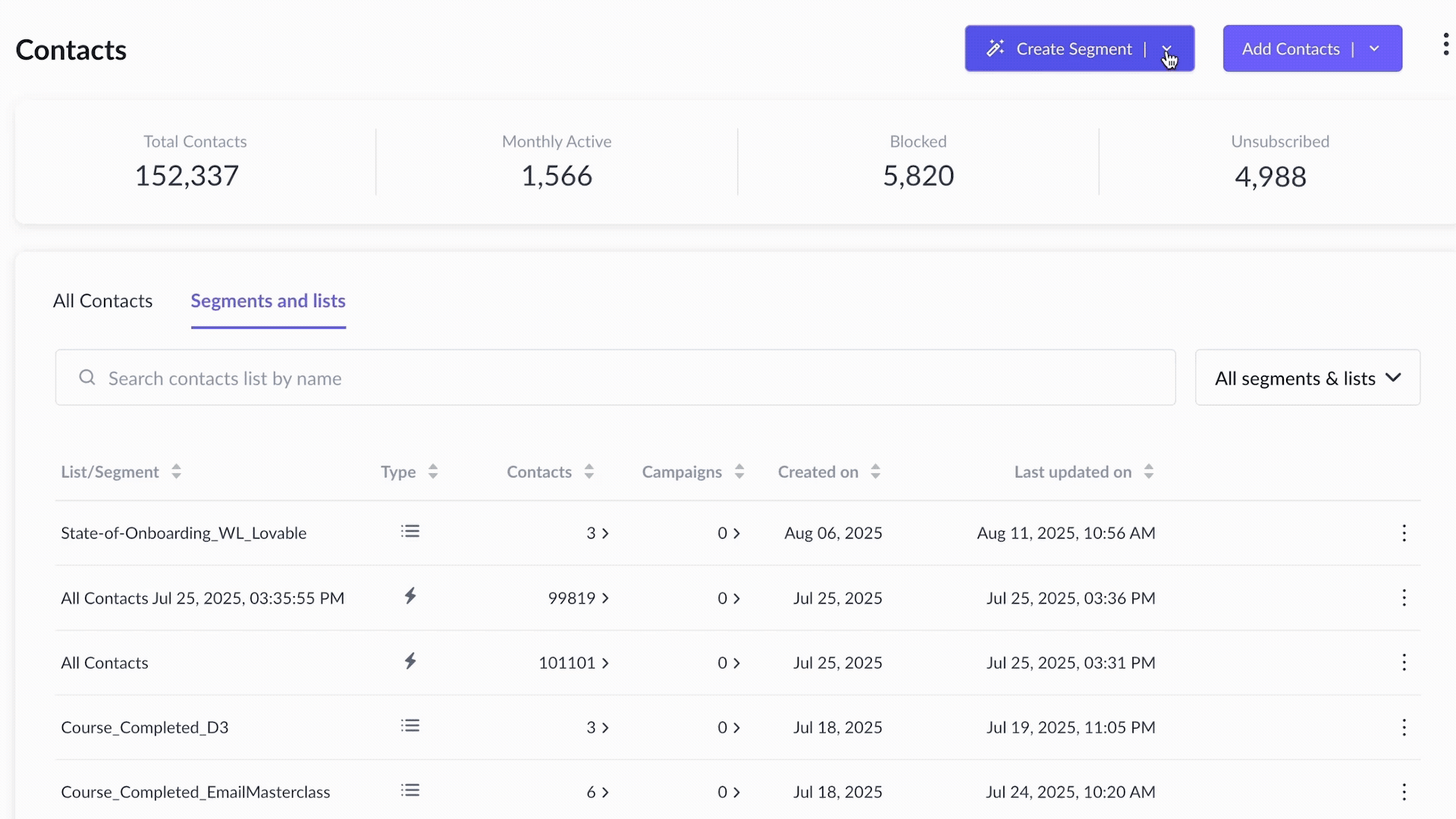The image size is (1456, 819).
Task: Open row menu for State-of-Onboarding_WL_Lovable
Action: 1404,533
